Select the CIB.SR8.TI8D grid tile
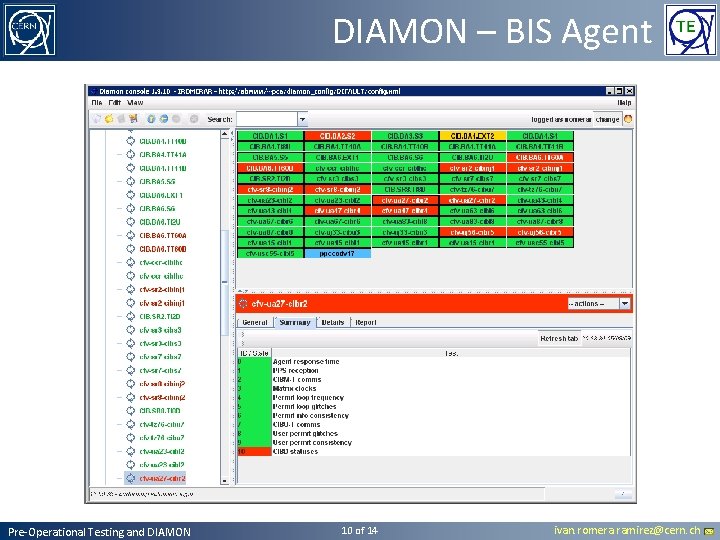The width and height of the screenshot is (720, 540). point(405,189)
